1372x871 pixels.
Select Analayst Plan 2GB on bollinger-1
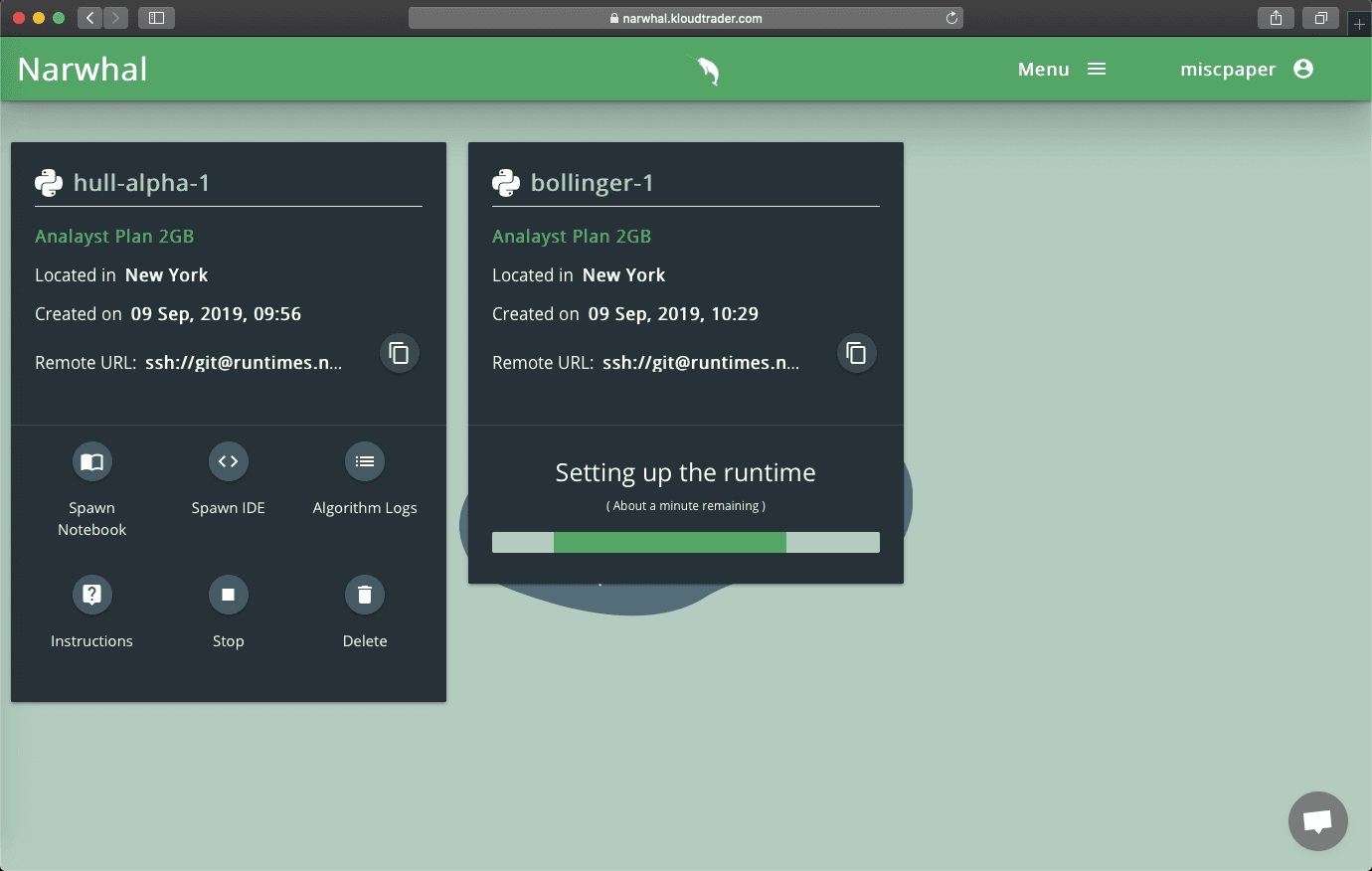572,237
